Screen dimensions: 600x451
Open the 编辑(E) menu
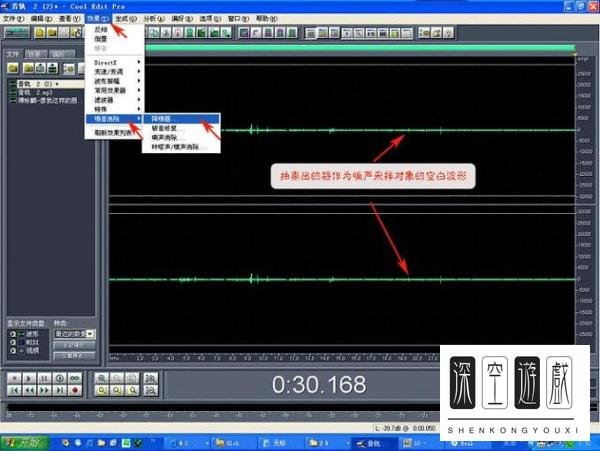[41, 18]
